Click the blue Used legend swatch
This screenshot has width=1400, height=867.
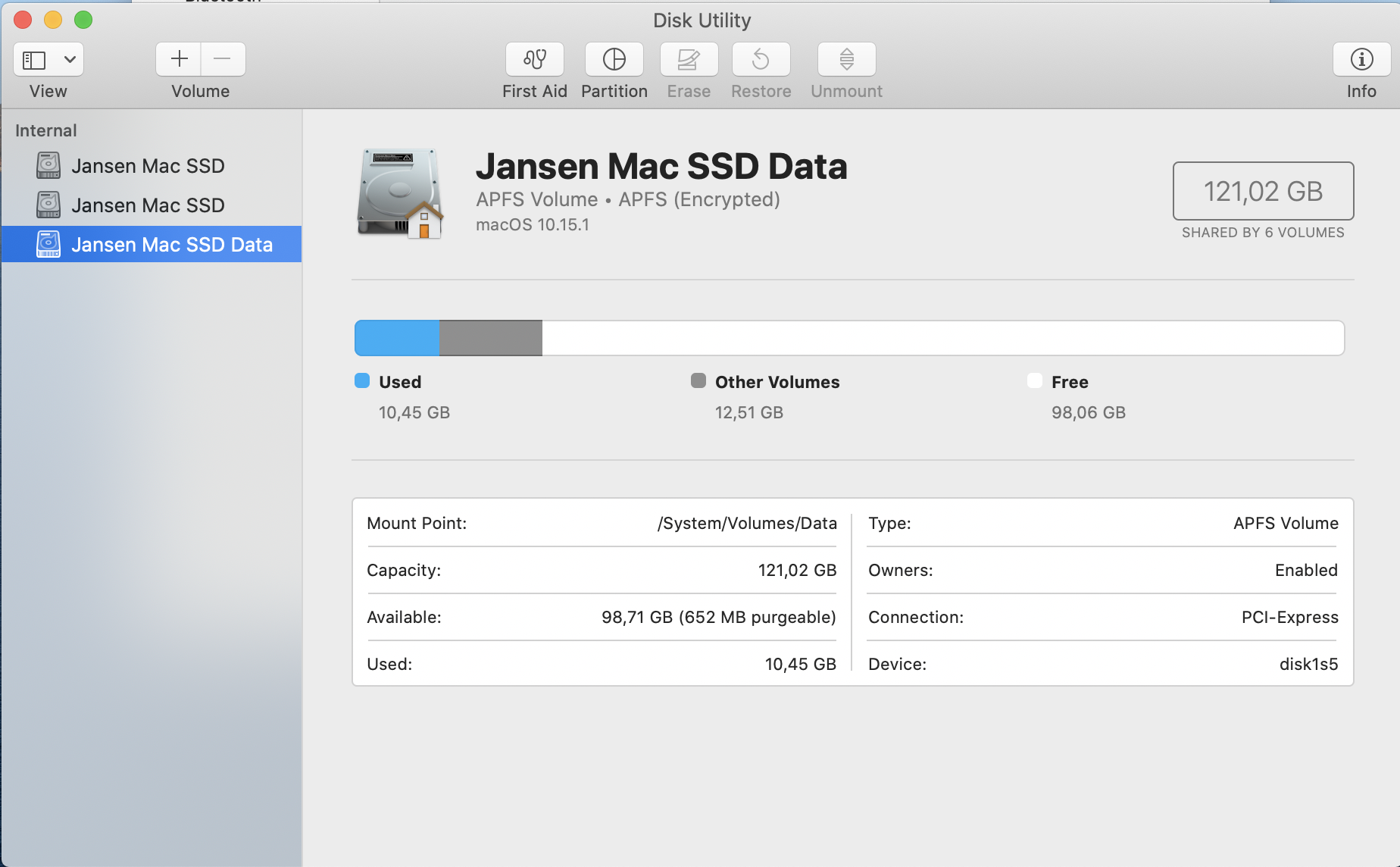362,380
